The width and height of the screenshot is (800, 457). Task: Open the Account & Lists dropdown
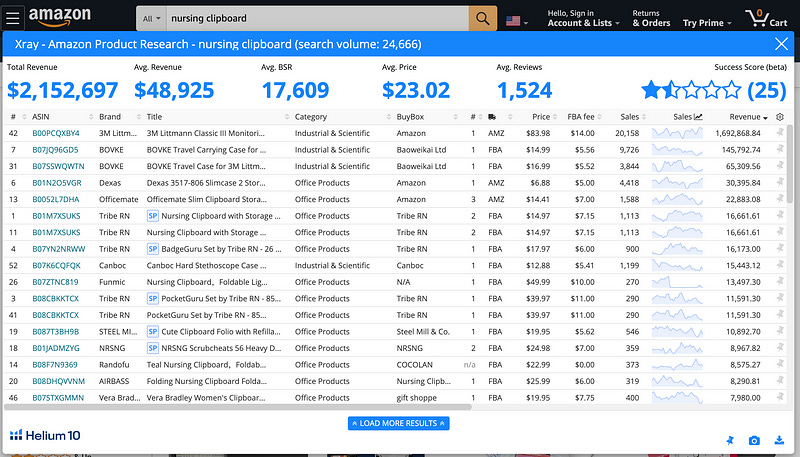pos(583,18)
